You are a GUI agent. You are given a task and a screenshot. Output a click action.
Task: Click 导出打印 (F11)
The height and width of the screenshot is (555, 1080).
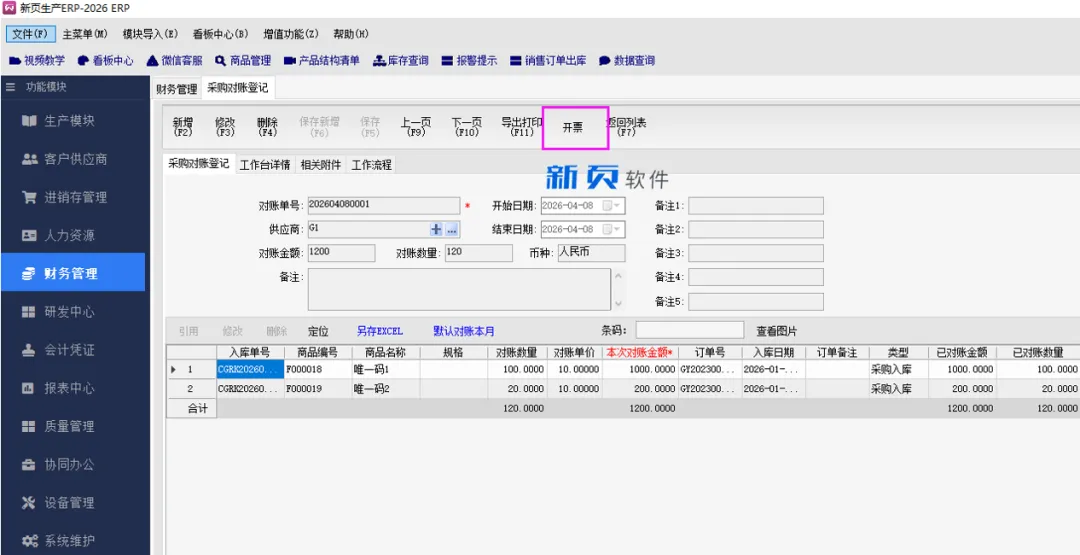pos(521,127)
